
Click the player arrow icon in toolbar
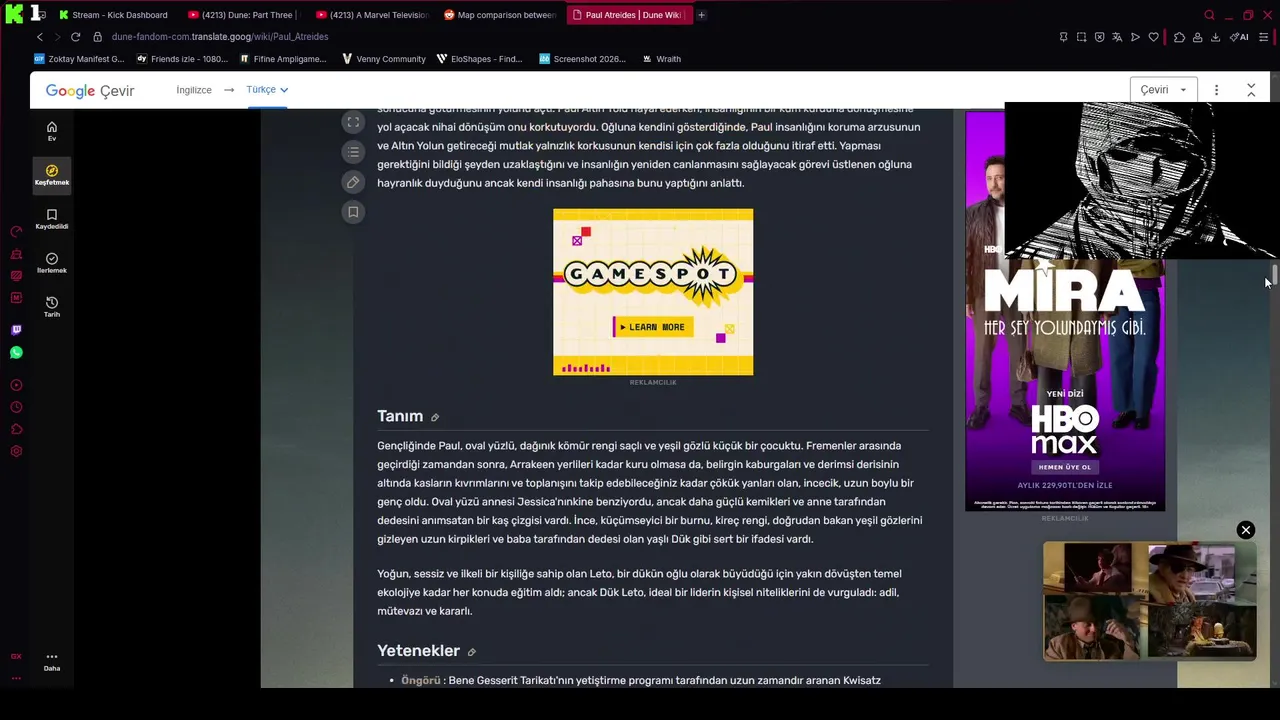tap(1135, 37)
